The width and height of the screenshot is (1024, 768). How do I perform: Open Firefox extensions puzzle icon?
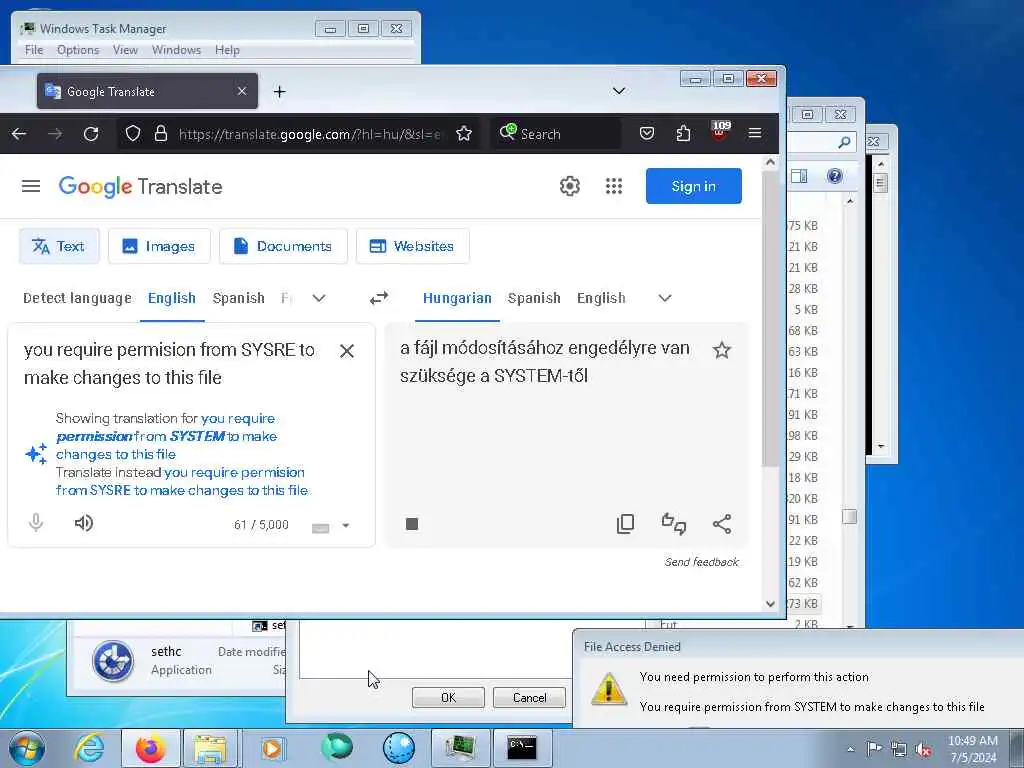click(x=683, y=134)
